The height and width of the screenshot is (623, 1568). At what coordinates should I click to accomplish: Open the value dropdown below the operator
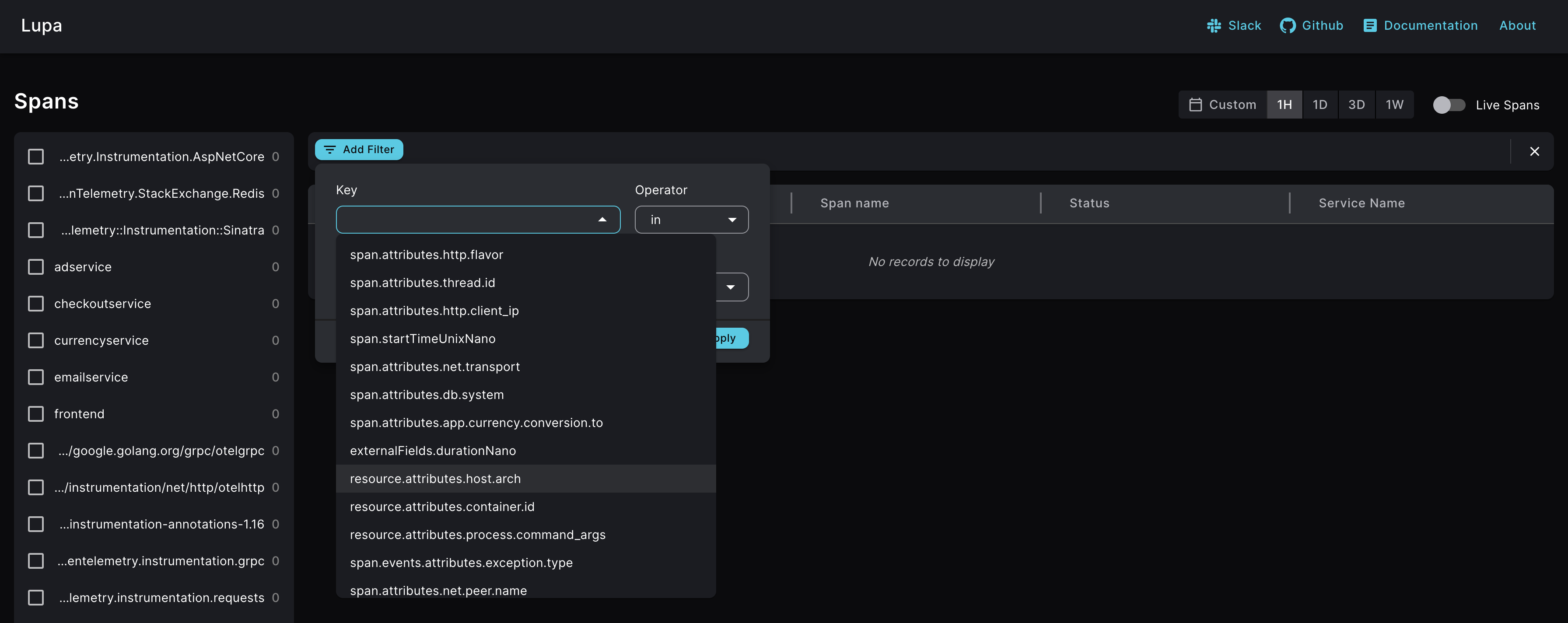click(731, 287)
